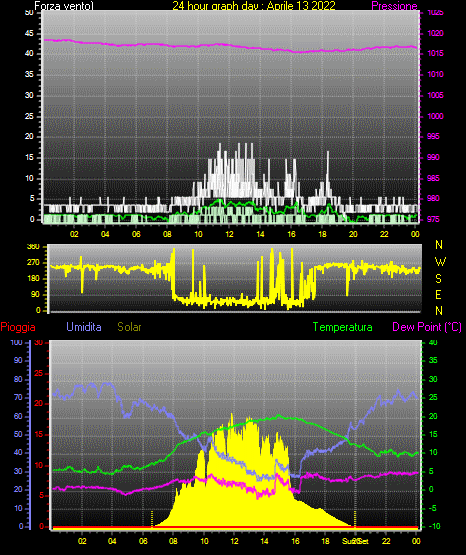
Task: Click hour 18 on wind chart axis
Action: [322, 234]
